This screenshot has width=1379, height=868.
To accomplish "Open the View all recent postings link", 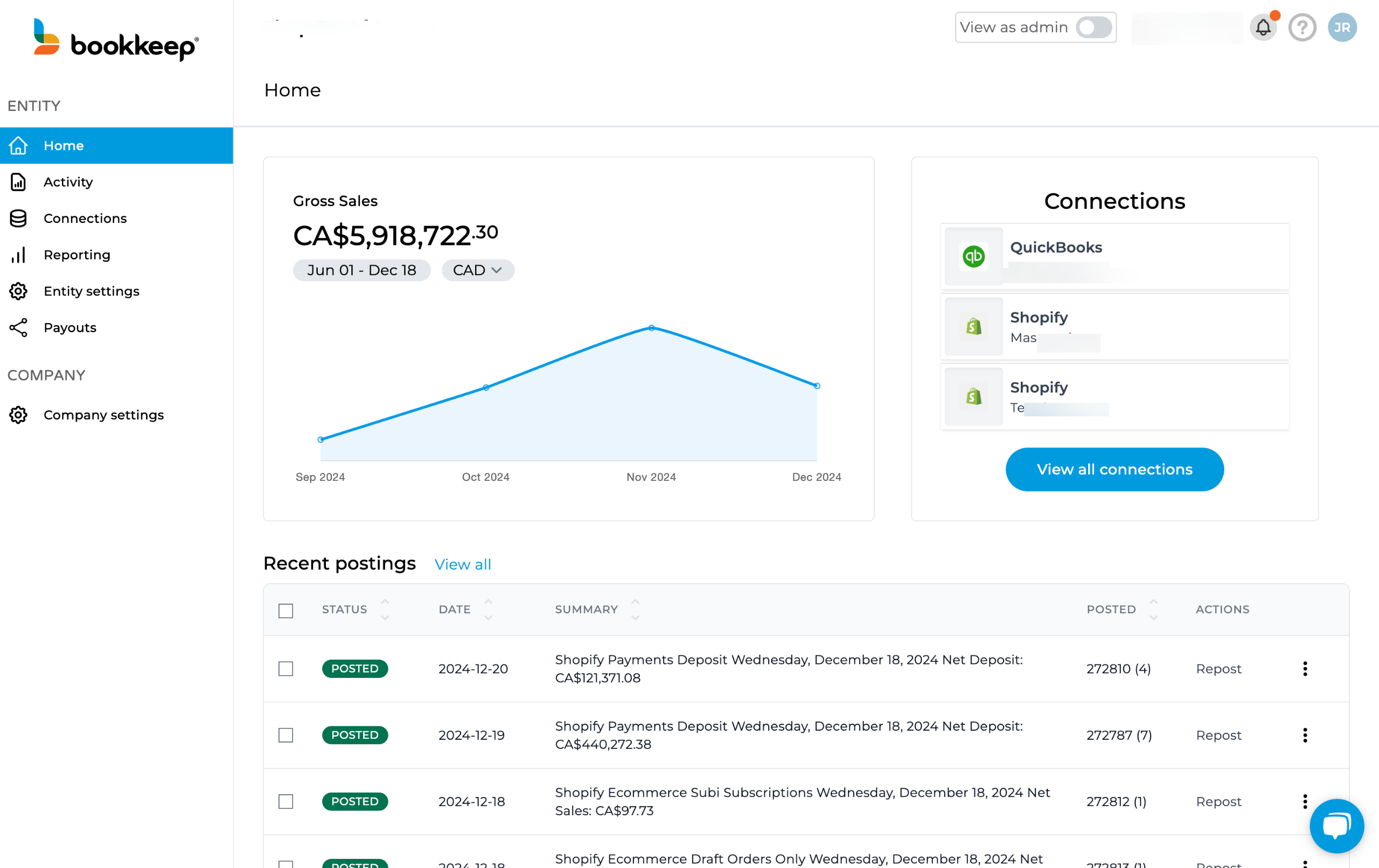I will click(x=462, y=564).
